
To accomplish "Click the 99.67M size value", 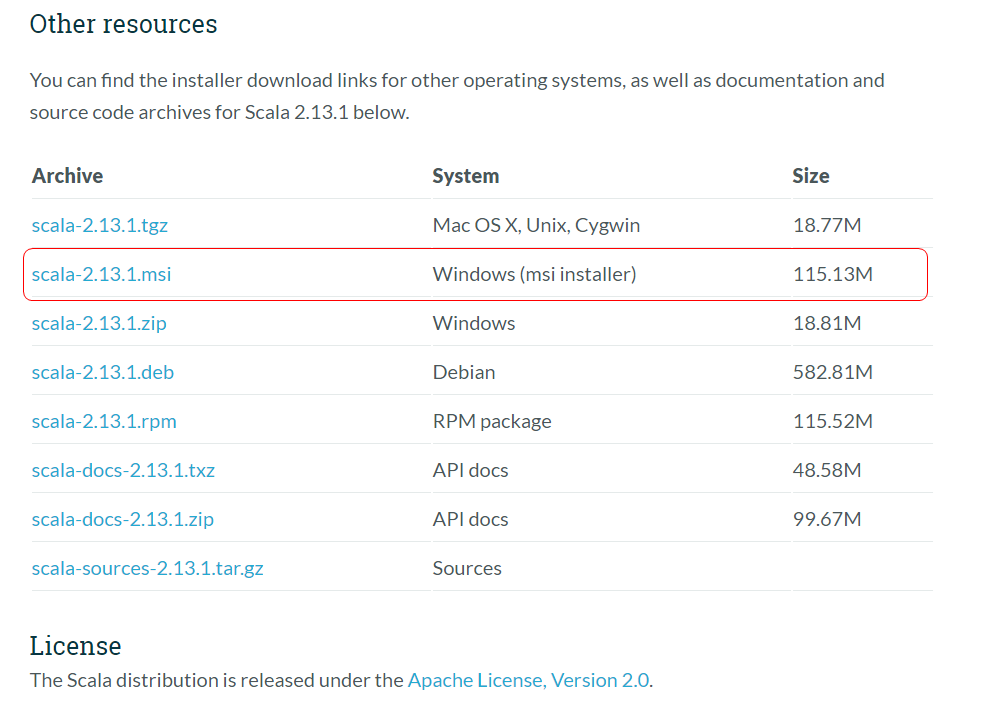I will click(x=827, y=520).
